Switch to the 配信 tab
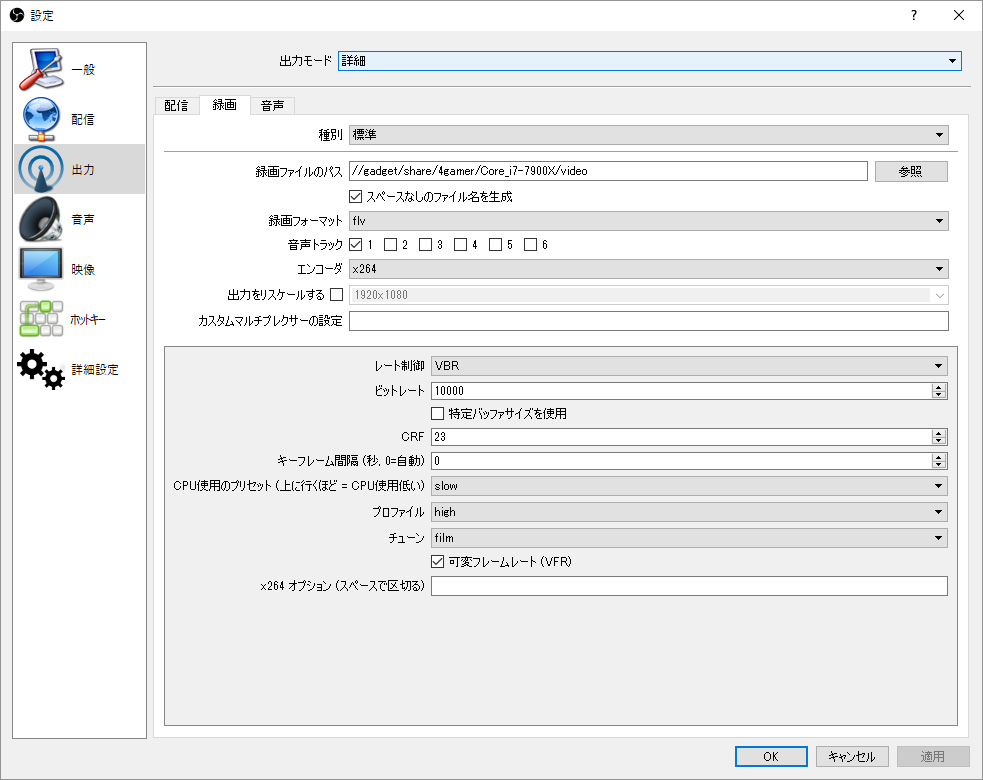 pyautogui.click(x=176, y=105)
